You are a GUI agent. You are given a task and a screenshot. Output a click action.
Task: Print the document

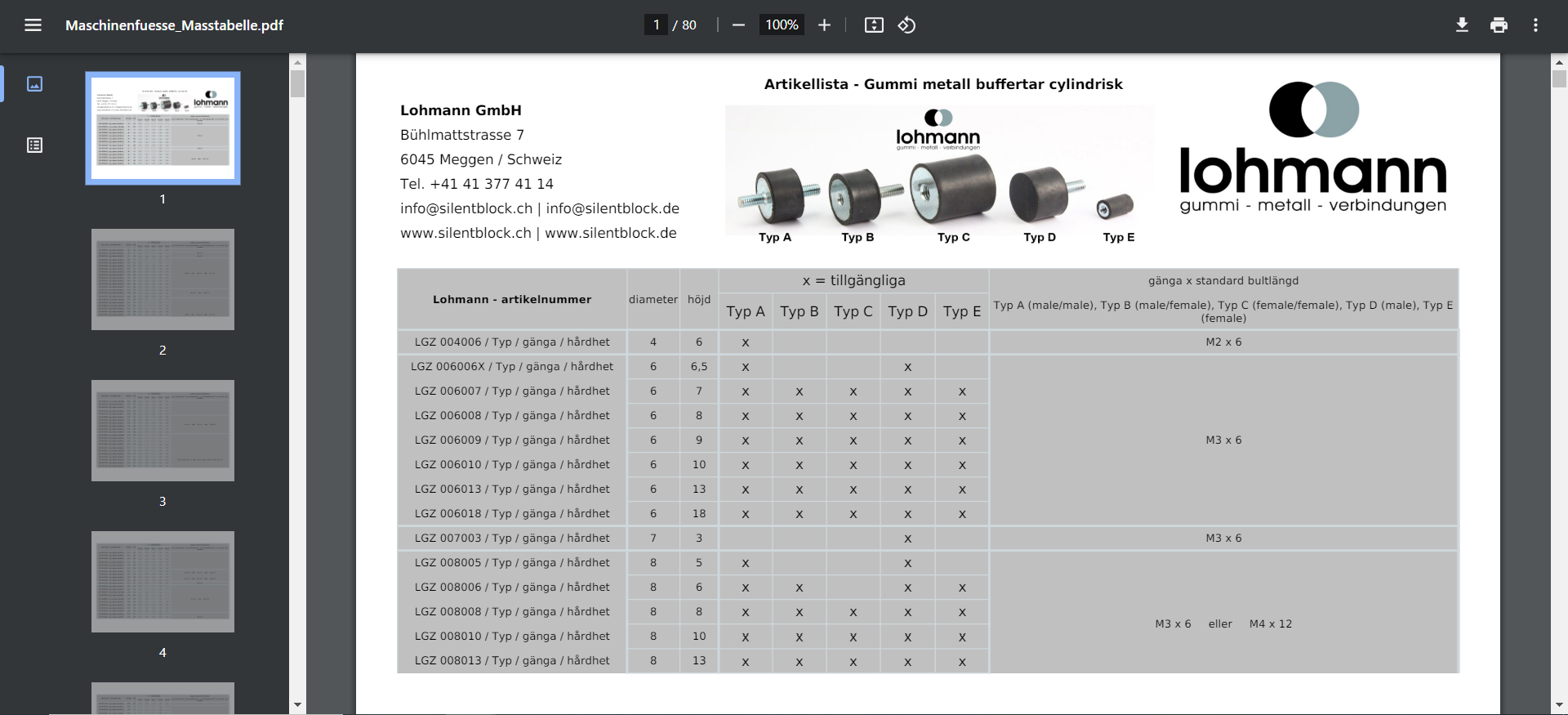pos(1499,25)
